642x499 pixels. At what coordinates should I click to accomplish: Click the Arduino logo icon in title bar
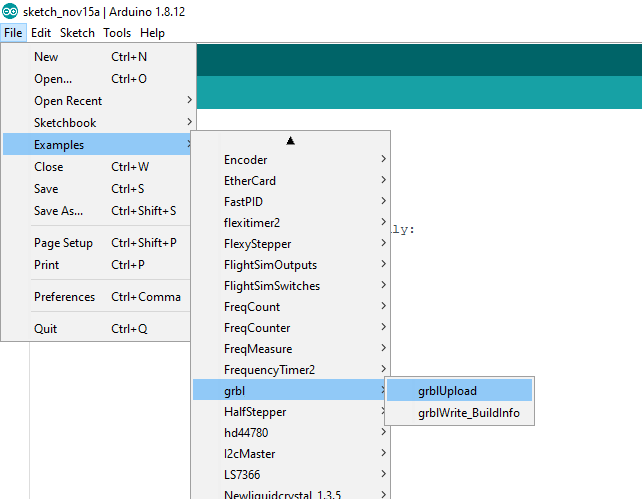coord(10,11)
